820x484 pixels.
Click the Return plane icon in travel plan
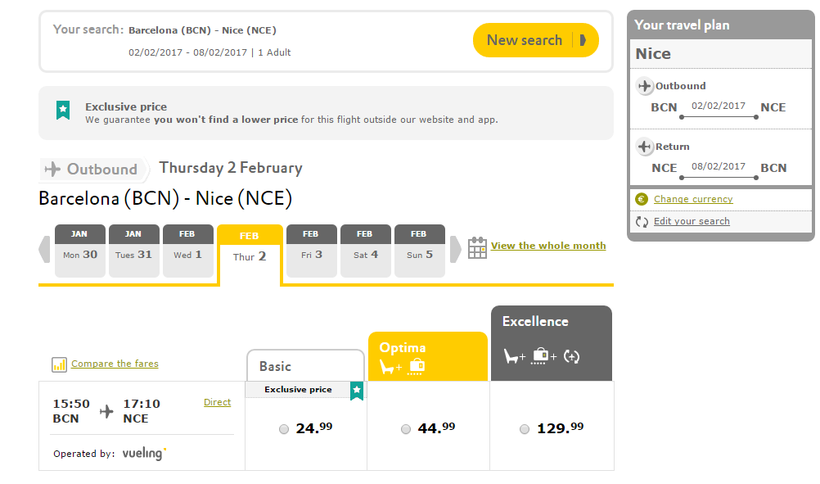pyautogui.click(x=646, y=147)
